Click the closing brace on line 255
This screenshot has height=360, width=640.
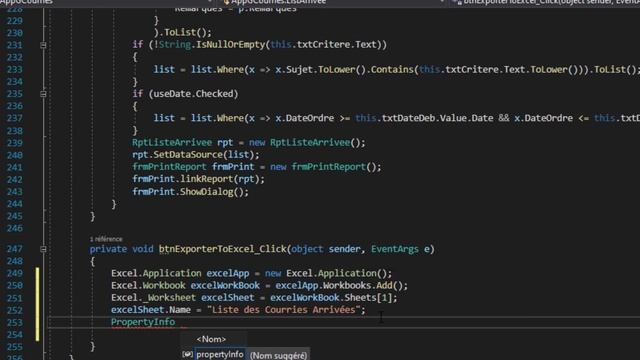click(93, 347)
